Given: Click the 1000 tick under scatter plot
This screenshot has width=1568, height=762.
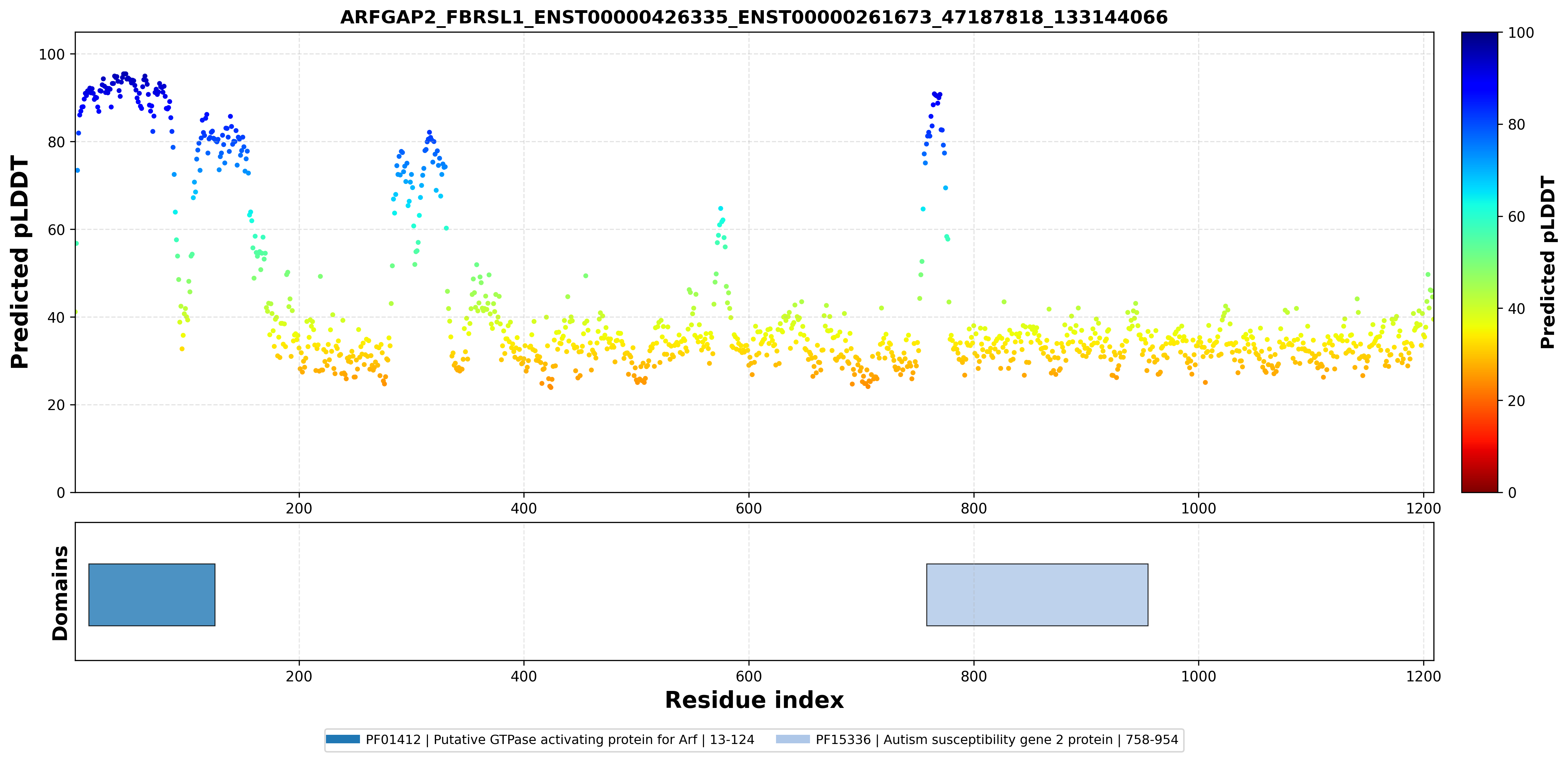Looking at the screenshot, I should [1198, 509].
